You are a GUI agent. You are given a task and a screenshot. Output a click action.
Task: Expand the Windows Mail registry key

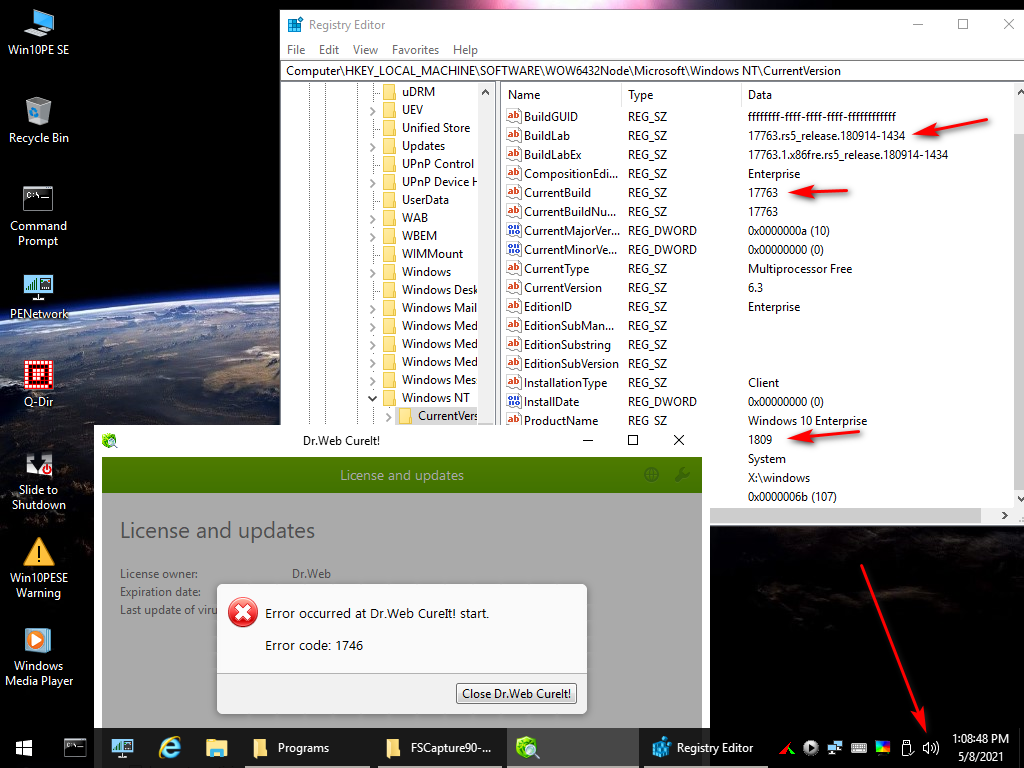373,308
